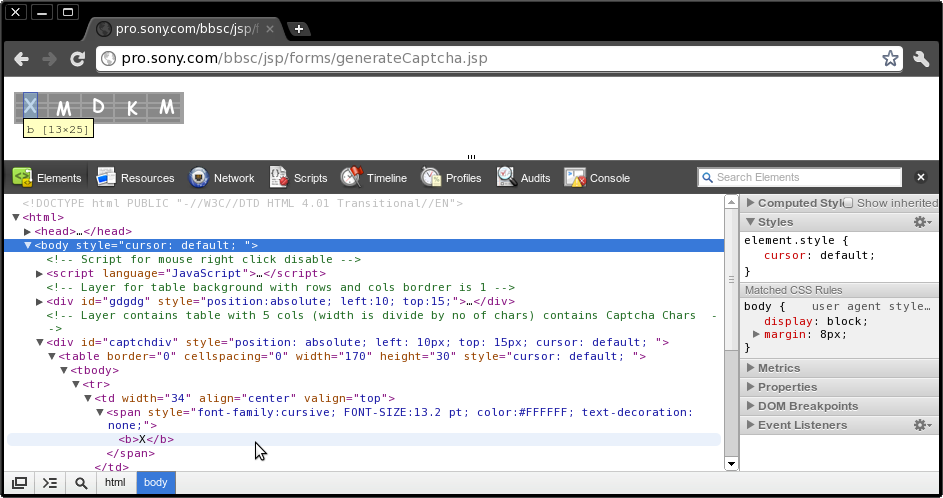The image size is (943, 498).
Task: Click the scrollbar up arrow in DOM tree
Action: tap(731, 202)
